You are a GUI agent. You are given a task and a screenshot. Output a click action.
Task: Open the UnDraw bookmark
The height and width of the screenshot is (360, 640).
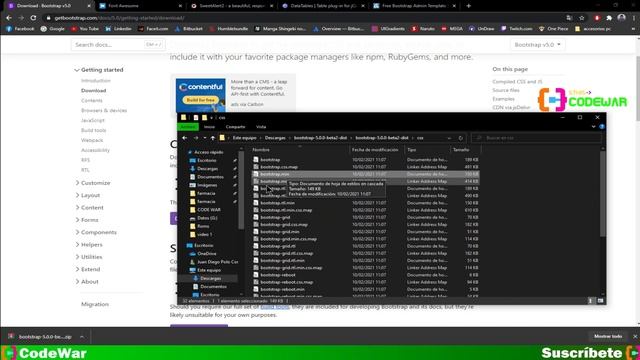click(482, 29)
